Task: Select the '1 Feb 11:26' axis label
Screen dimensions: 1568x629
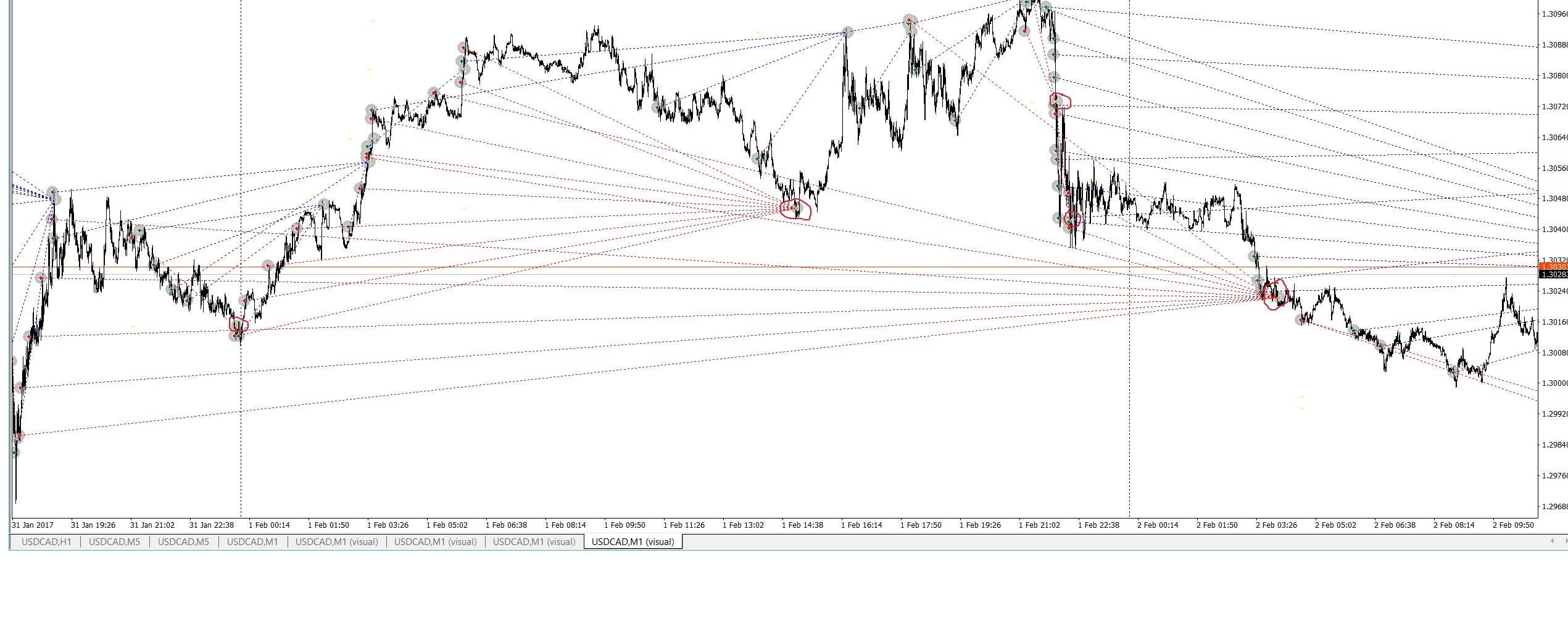Action: pos(684,525)
